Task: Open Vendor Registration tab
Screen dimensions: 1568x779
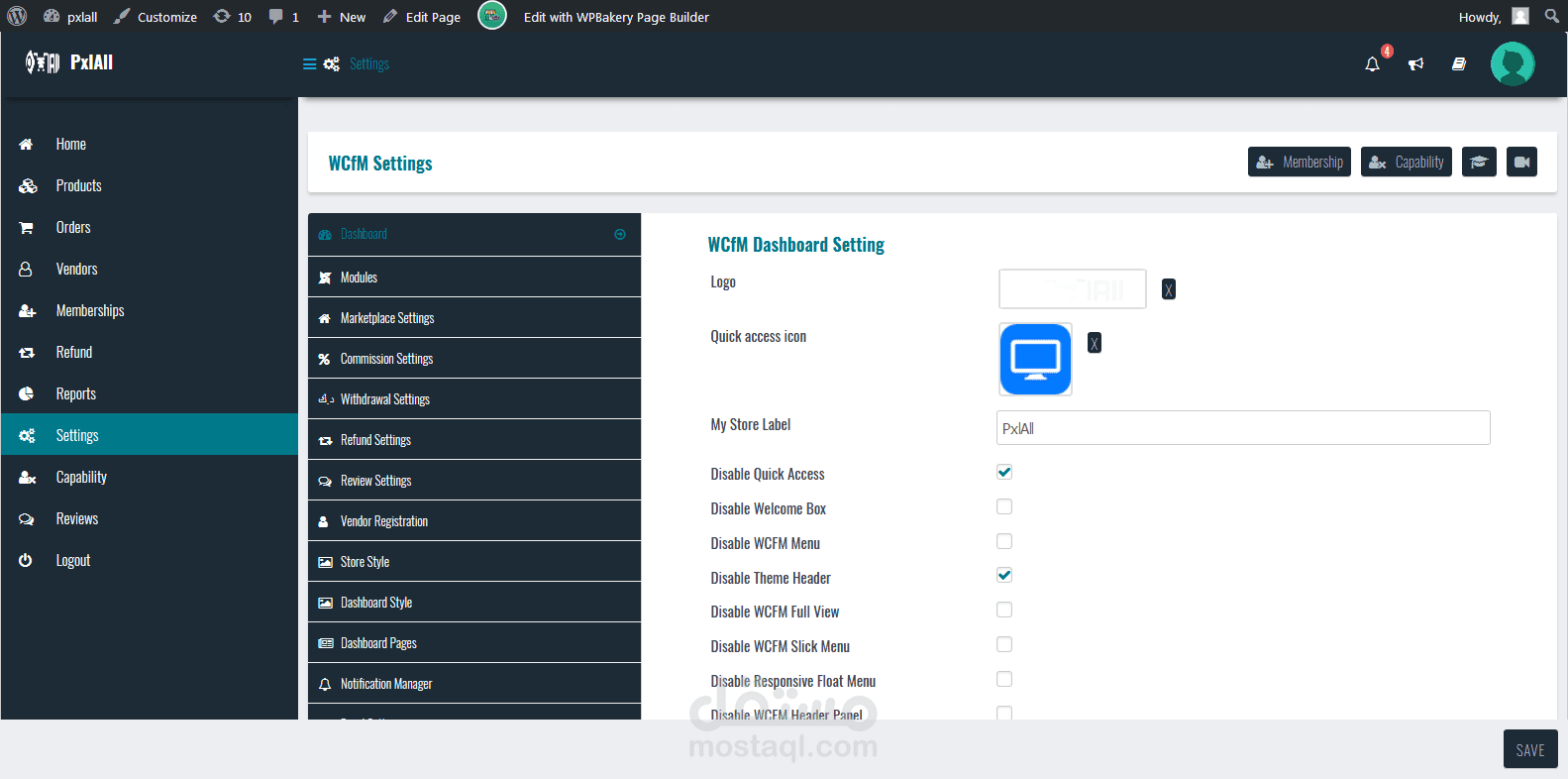Action: [474, 521]
